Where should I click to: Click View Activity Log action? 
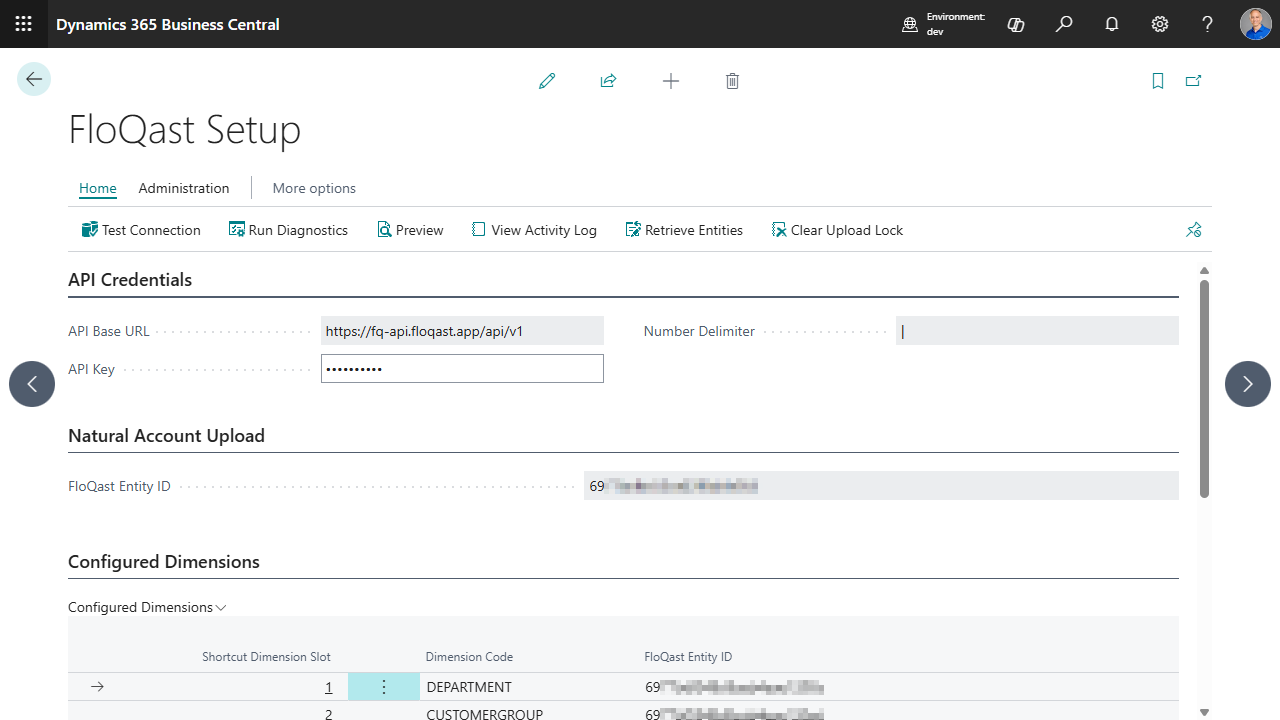pos(534,230)
